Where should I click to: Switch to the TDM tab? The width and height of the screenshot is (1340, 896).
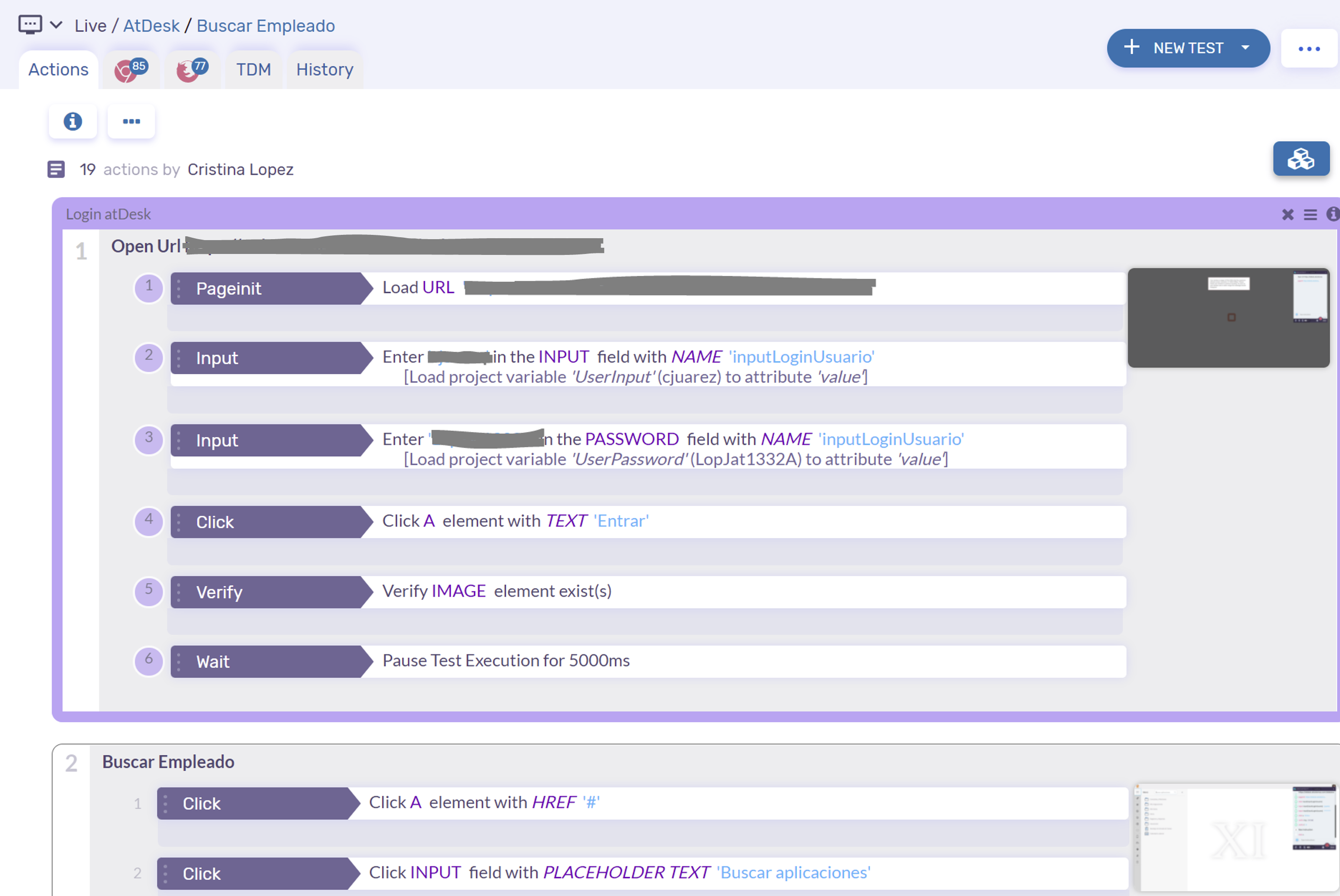[x=253, y=70]
